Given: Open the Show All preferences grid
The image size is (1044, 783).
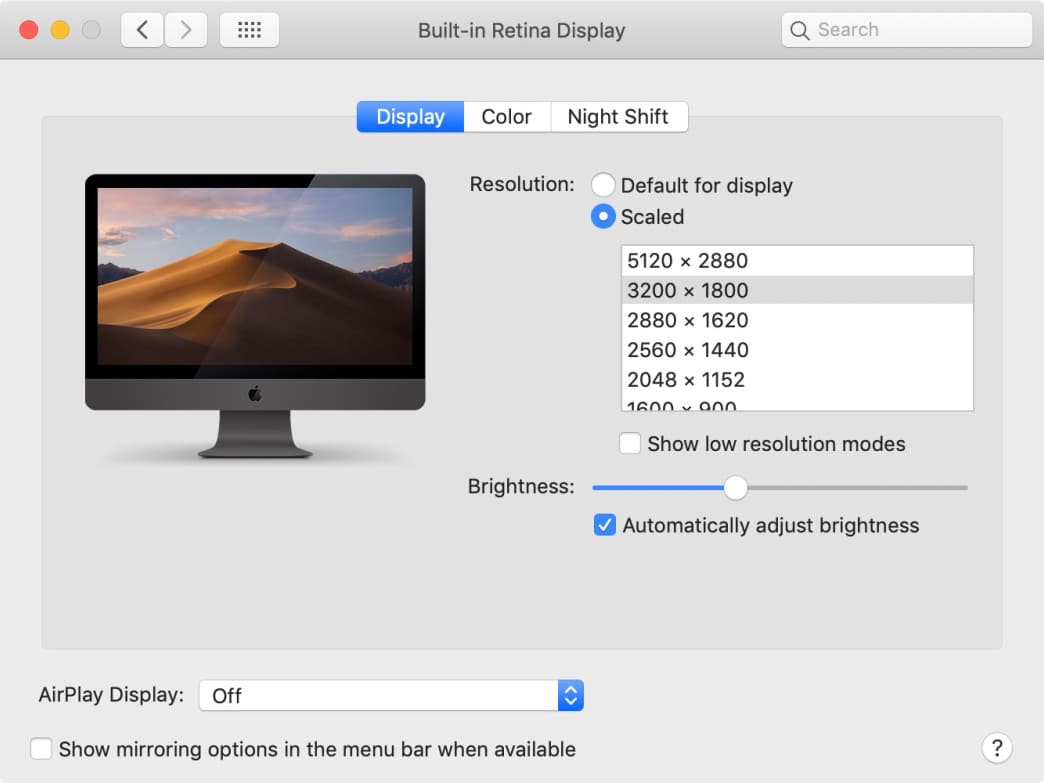Looking at the screenshot, I should pyautogui.click(x=249, y=29).
